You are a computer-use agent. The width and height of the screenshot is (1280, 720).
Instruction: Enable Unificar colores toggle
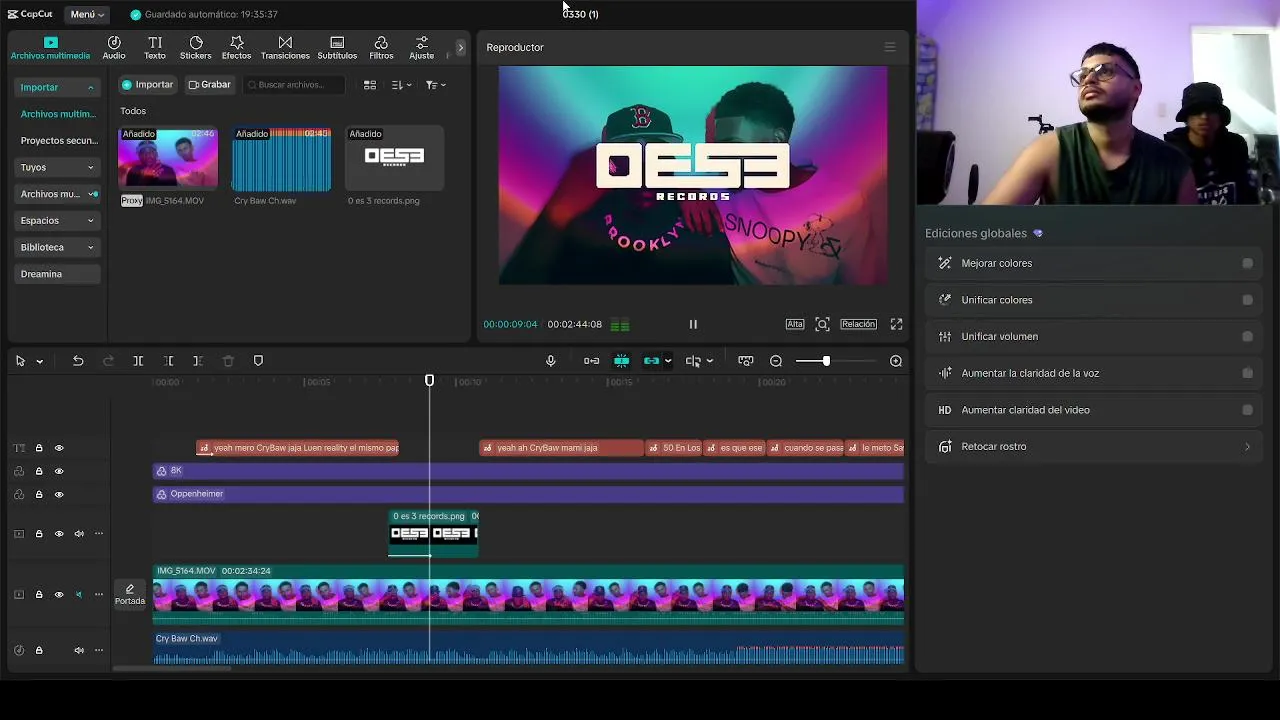[1247, 300]
